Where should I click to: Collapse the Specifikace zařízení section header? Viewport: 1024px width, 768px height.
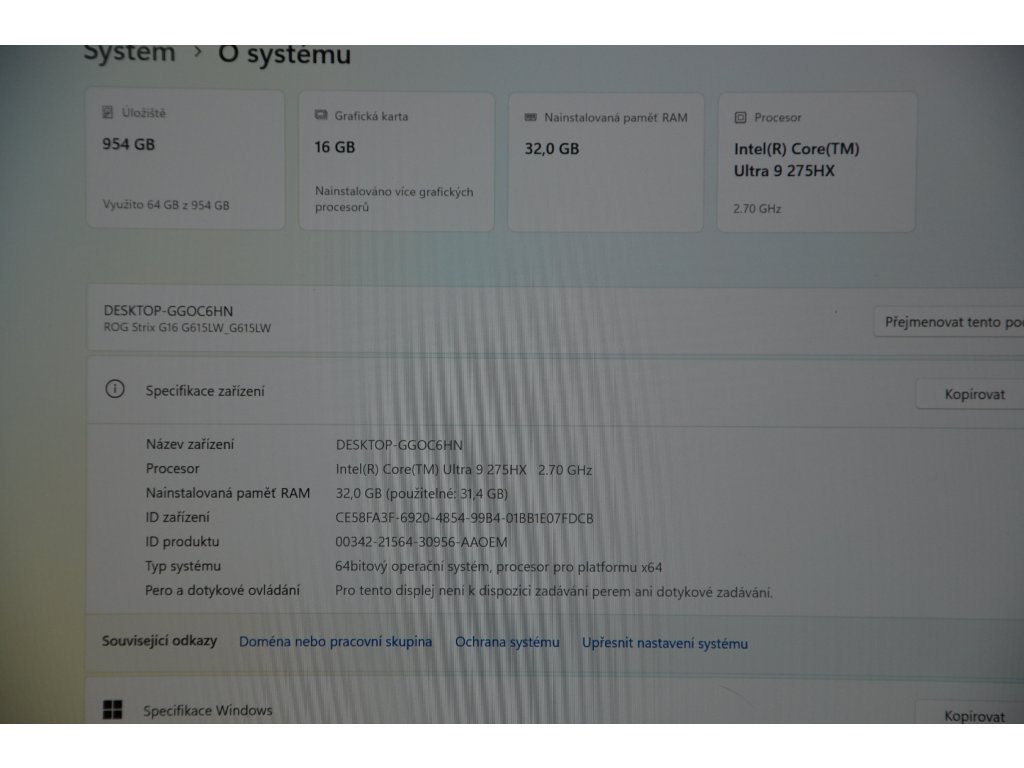555,392
